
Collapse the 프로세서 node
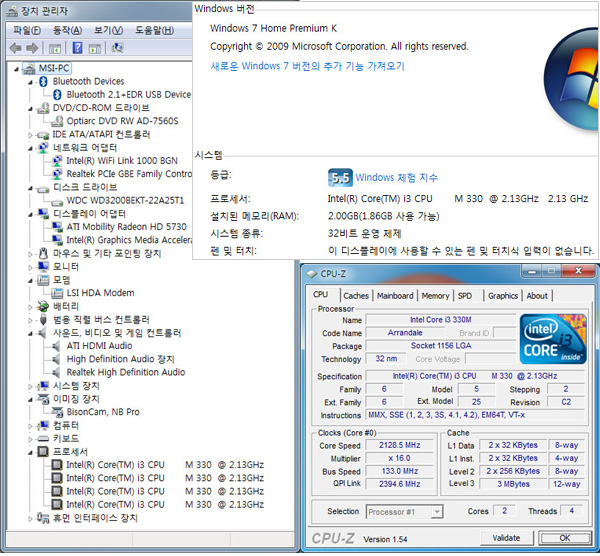31,453
